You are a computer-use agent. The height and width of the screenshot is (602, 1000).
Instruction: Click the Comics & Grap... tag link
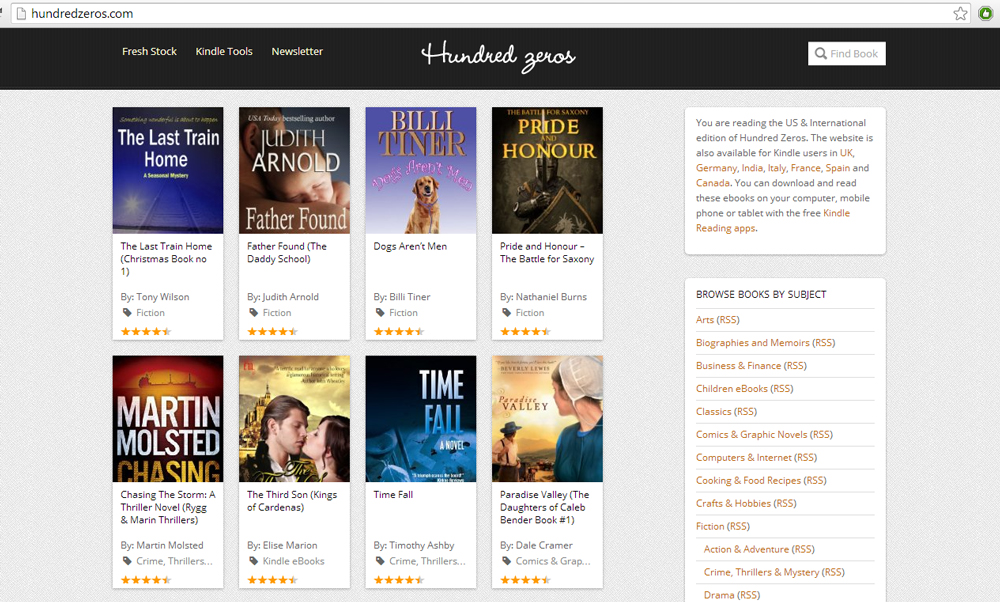pyautogui.click(x=553, y=561)
